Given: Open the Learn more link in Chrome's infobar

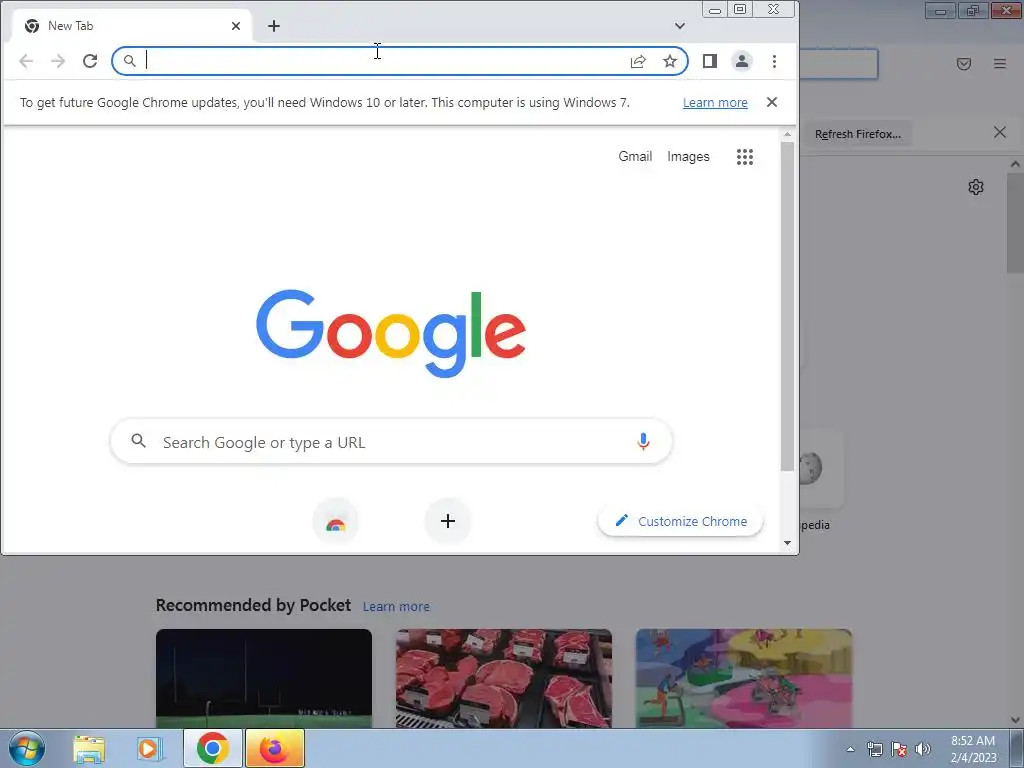Looking at the screenshot, I should [715, 103].
